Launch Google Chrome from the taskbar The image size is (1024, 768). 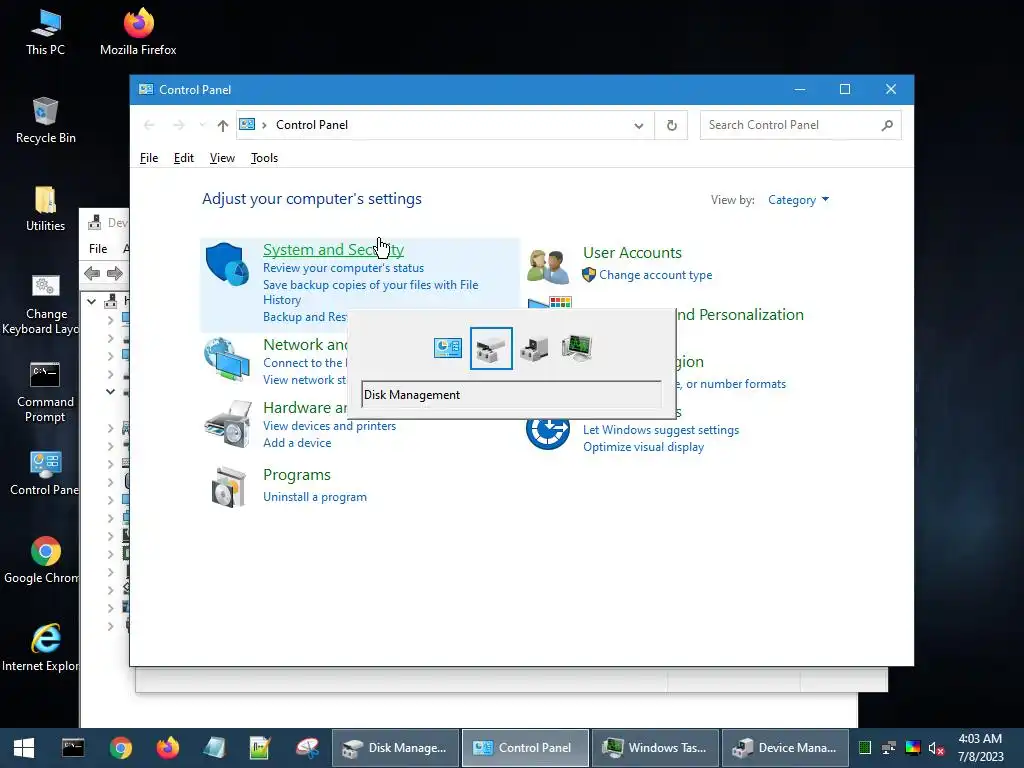point(121,748)
